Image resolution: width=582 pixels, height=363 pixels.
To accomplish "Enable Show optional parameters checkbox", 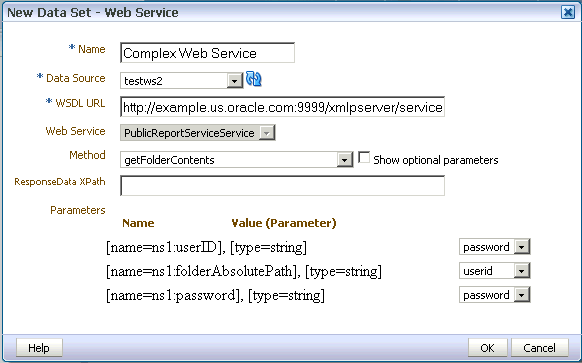I will coord(364,158).
